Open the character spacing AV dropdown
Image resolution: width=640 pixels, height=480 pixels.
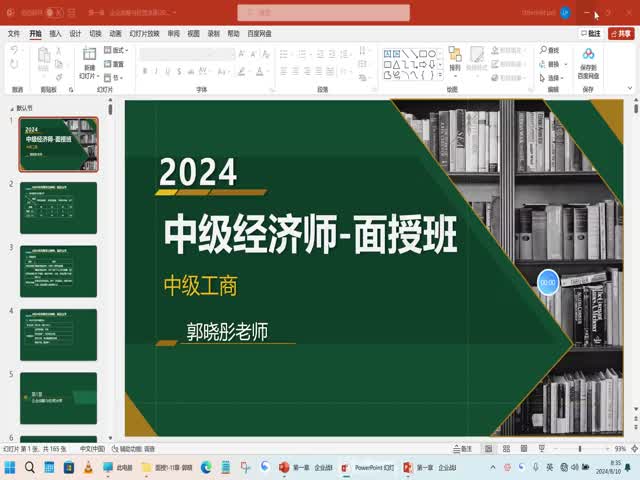[204, 71]
